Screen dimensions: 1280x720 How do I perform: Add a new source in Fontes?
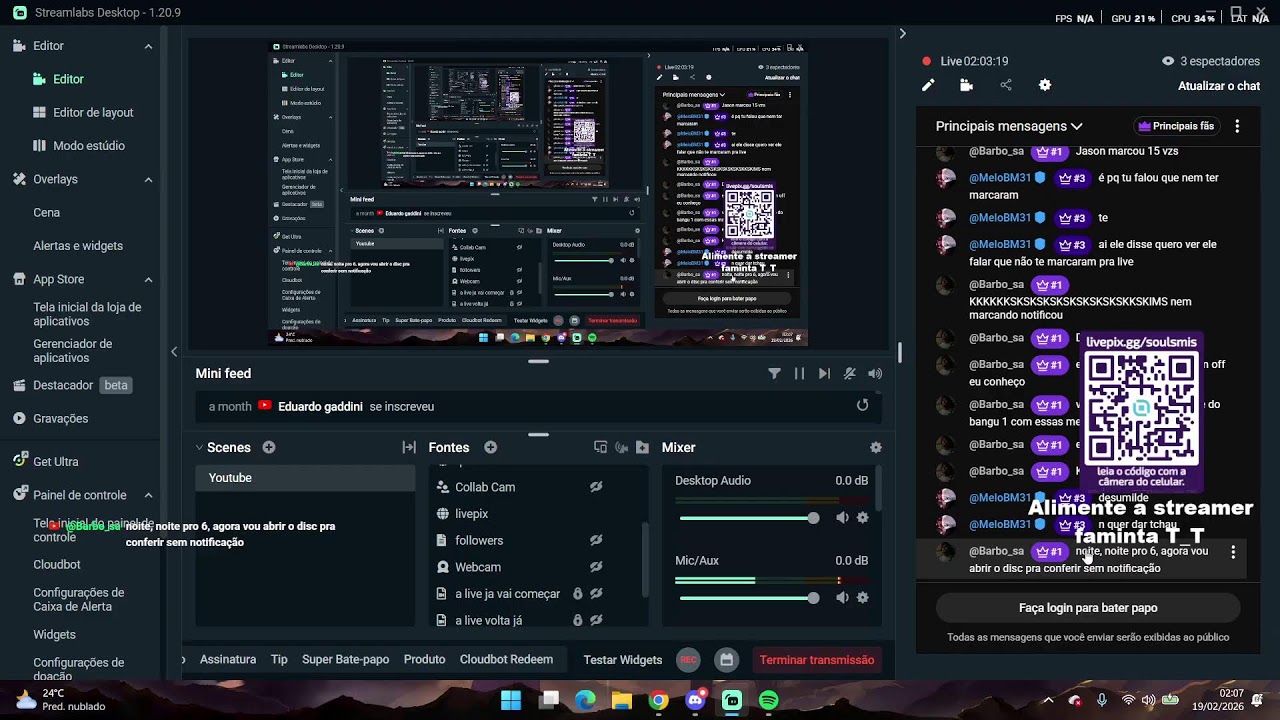point(490,447)
